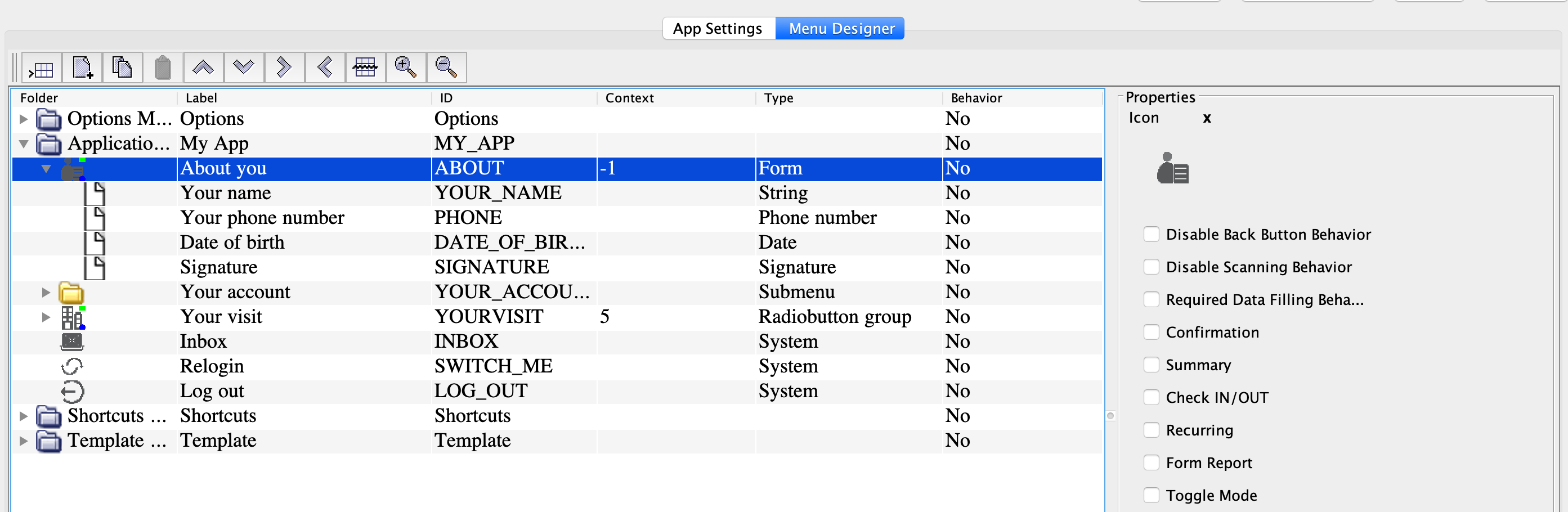Click the delete row strikethrough table icon
Viewport: 1568px width, 512px height.
tap(365, 68)
